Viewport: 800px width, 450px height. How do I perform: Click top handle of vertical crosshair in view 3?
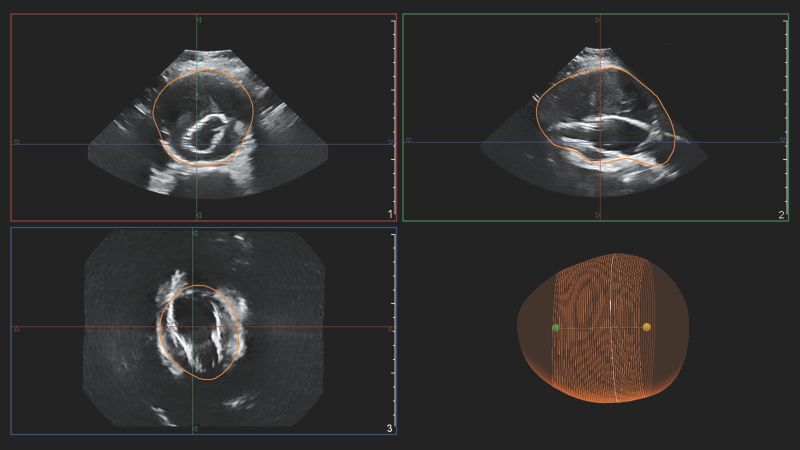pyautogui.click(x=194, y=233)
